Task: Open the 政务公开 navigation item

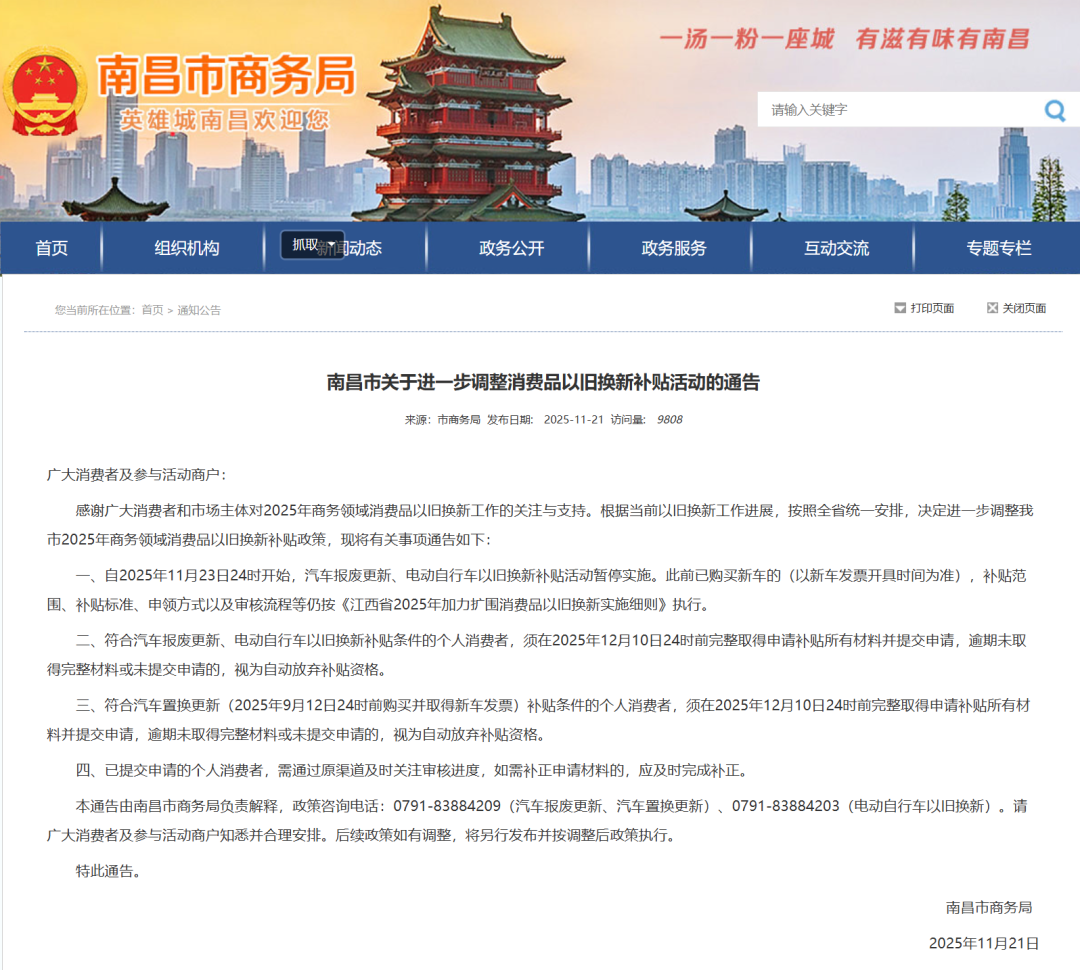Action: (512, 248)
